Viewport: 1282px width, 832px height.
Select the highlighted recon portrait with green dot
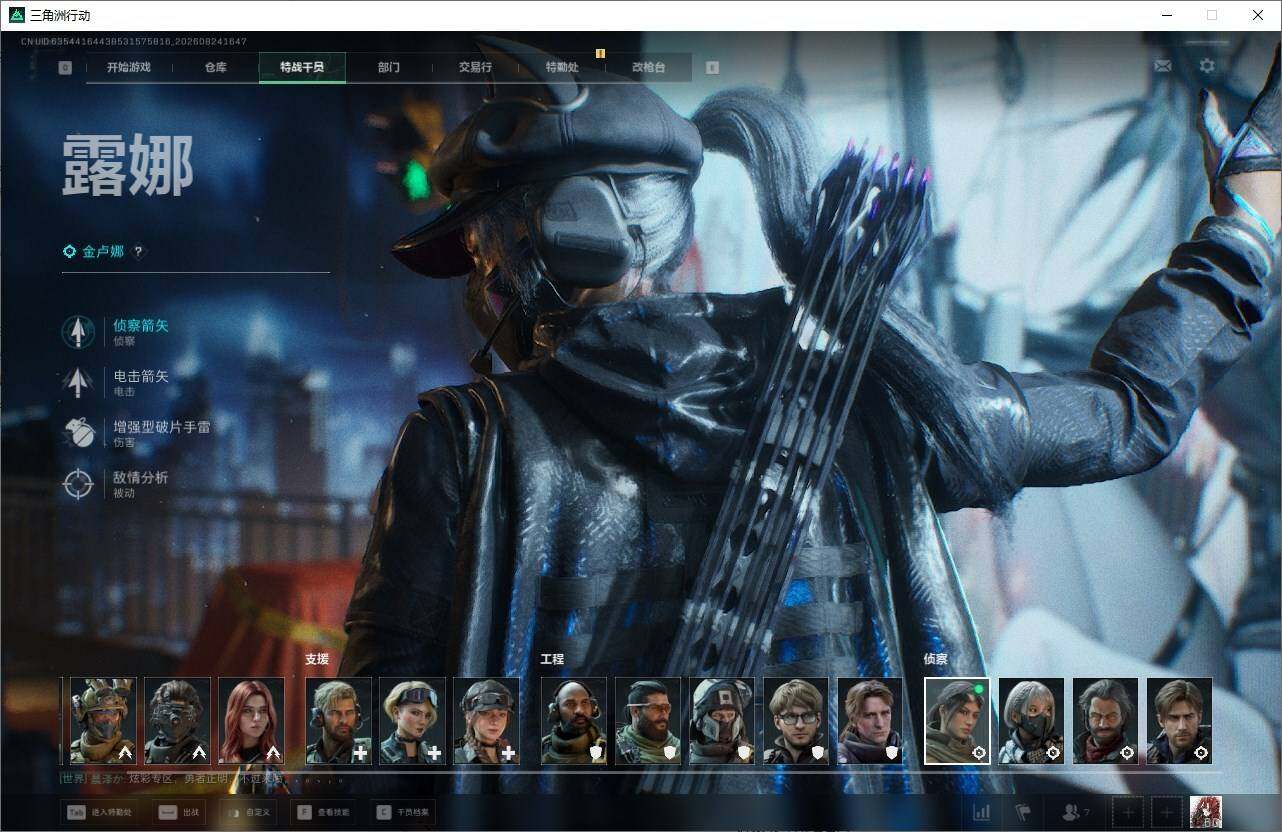(957, 721)
